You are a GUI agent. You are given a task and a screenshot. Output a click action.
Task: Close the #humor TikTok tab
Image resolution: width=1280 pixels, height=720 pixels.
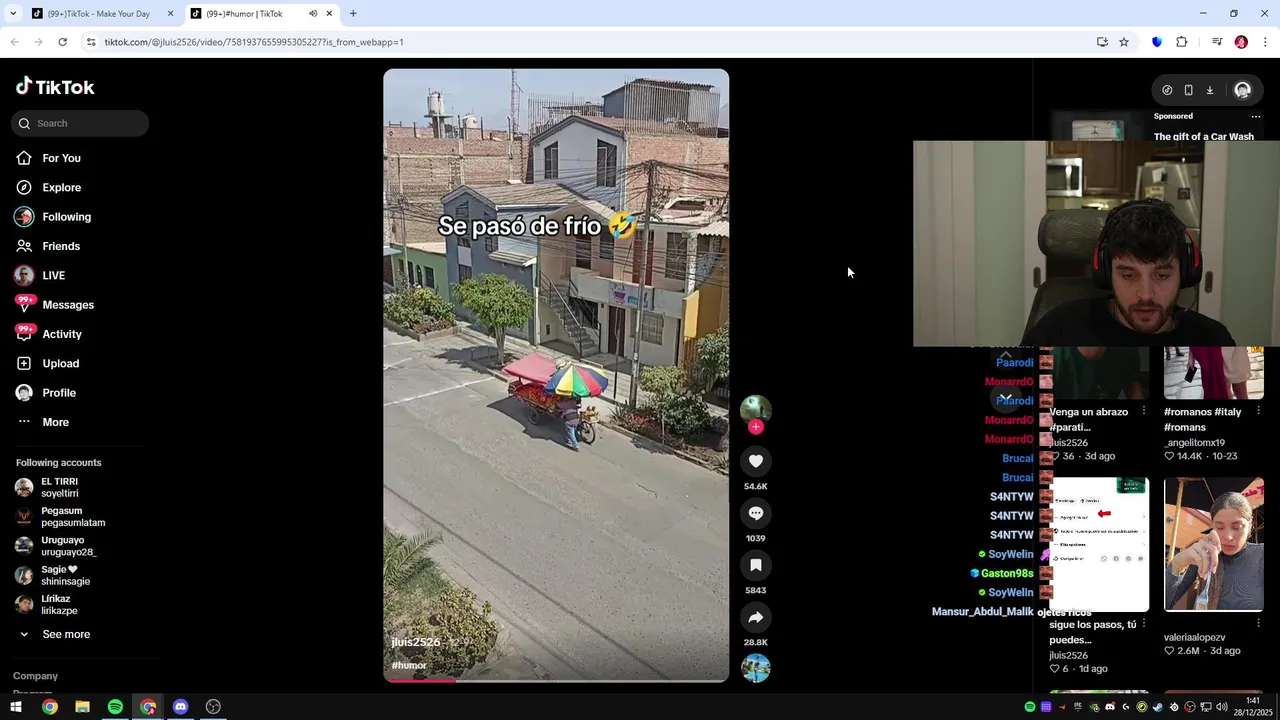(x=329, y=14)
